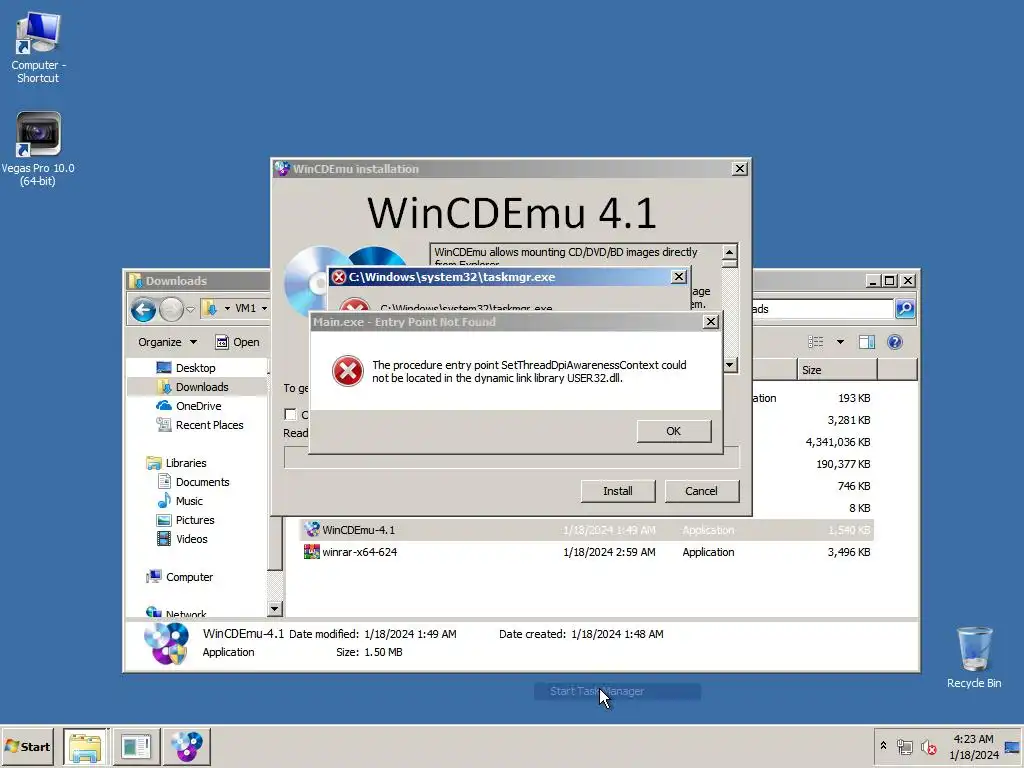Click the network tray icon
This screenshot has height=768, width=1024.
tap(904, 746)
